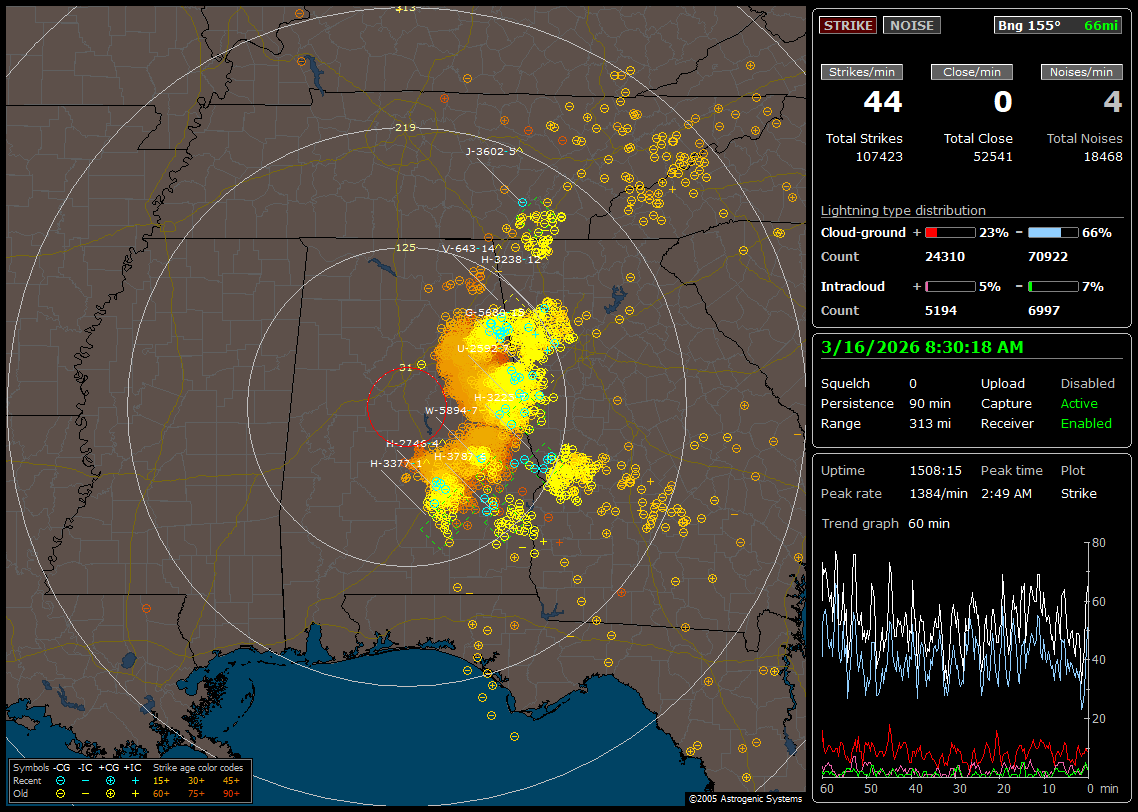Image resolution: width=1138 pixels, height=812 pixels.
Task: Click the recent positive intracloud plus symbol
Action: pyautogui.click(x=135, y=780)
